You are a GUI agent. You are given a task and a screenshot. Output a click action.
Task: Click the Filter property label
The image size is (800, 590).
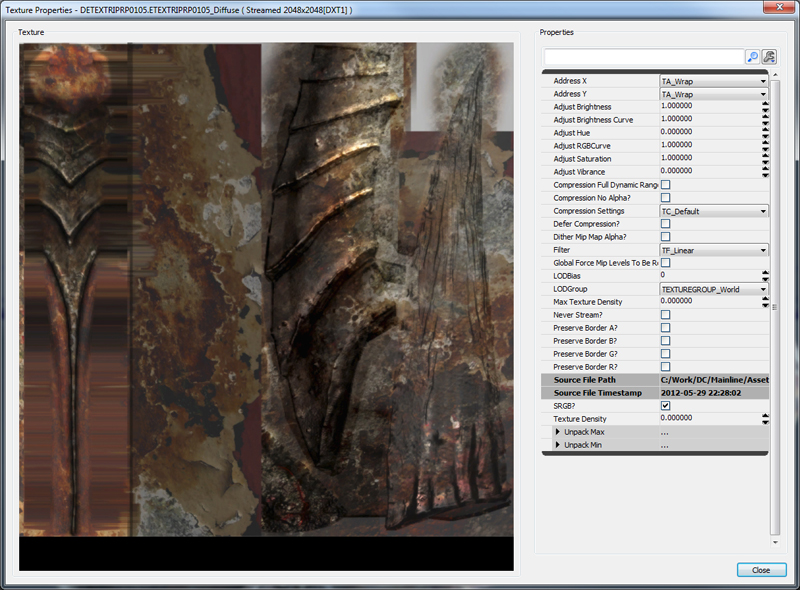coord(562,250)
